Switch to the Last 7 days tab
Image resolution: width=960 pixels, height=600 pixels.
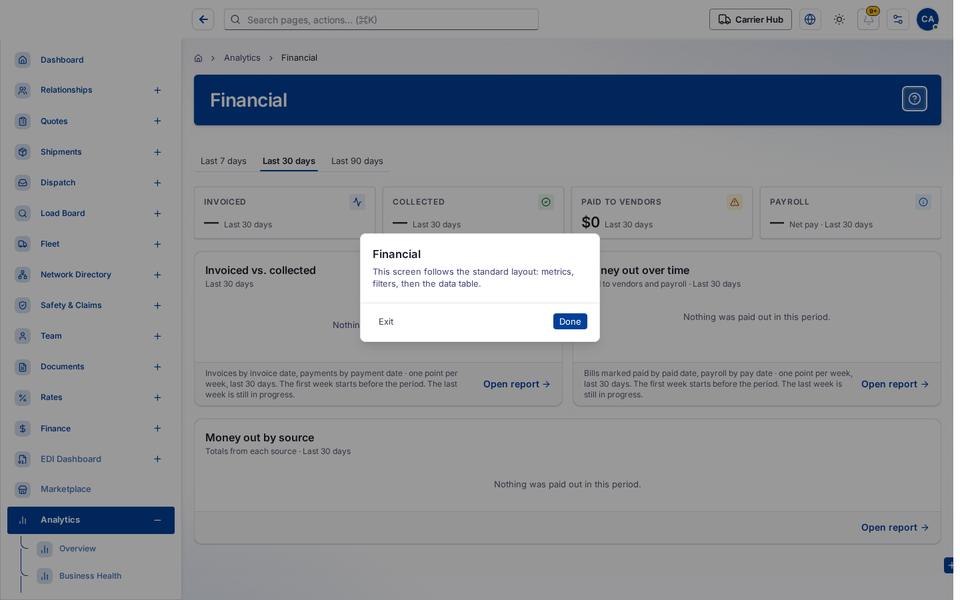point(223,161)
